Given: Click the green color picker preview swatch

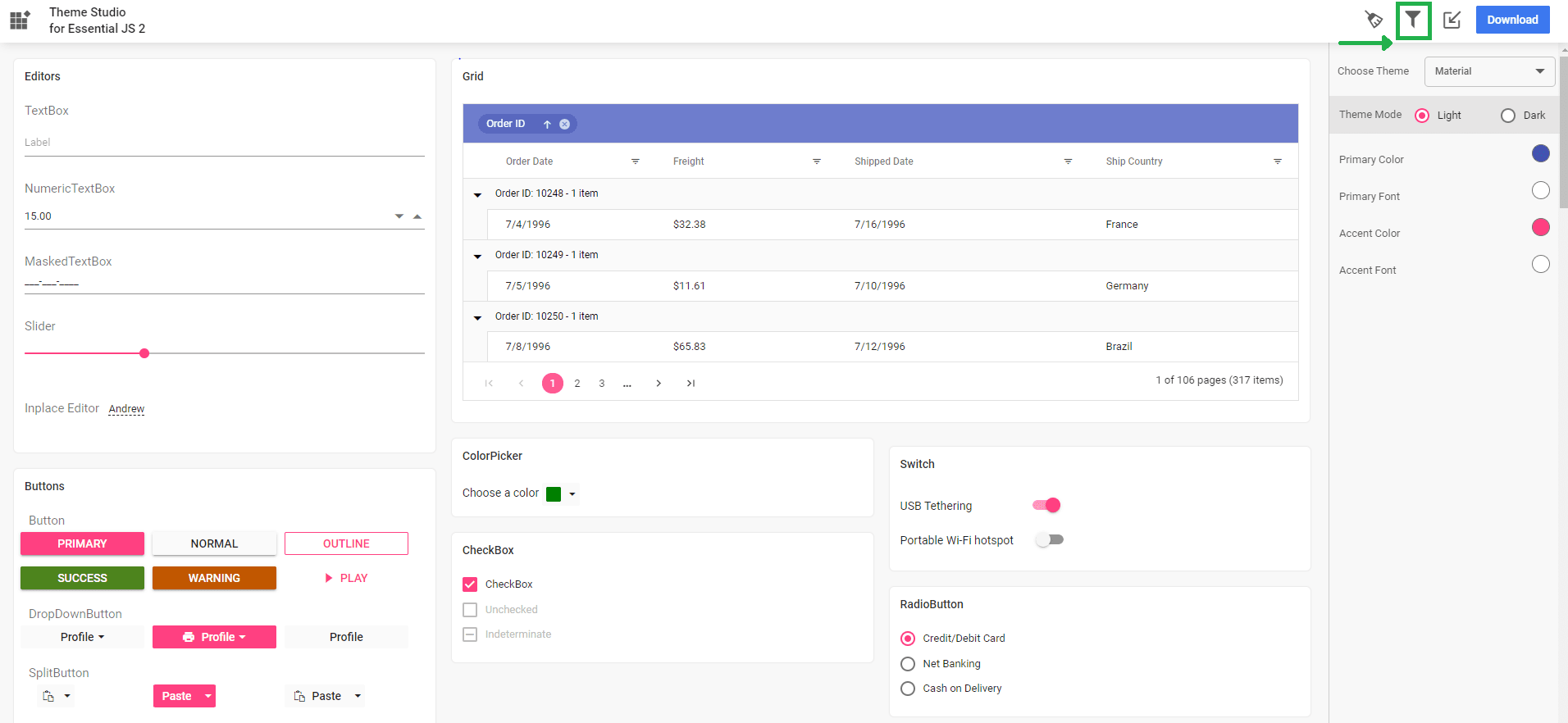Looking at the screenshot, I should [554, 493].
